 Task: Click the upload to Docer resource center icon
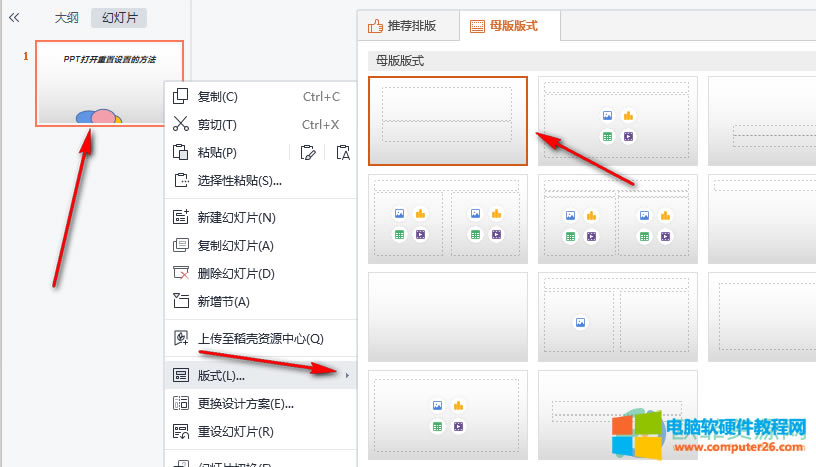(x=181, y=339)
